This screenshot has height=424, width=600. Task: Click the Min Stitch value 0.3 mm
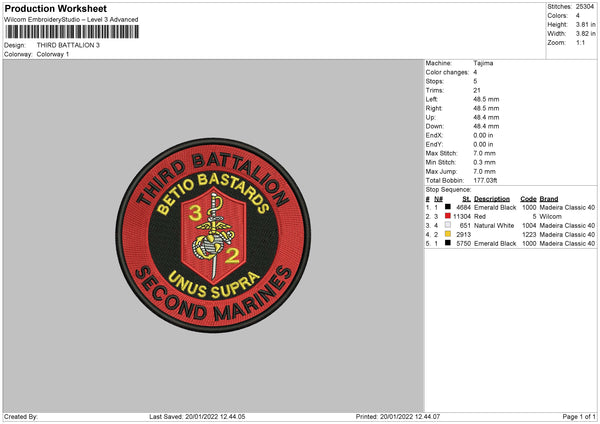484,162
